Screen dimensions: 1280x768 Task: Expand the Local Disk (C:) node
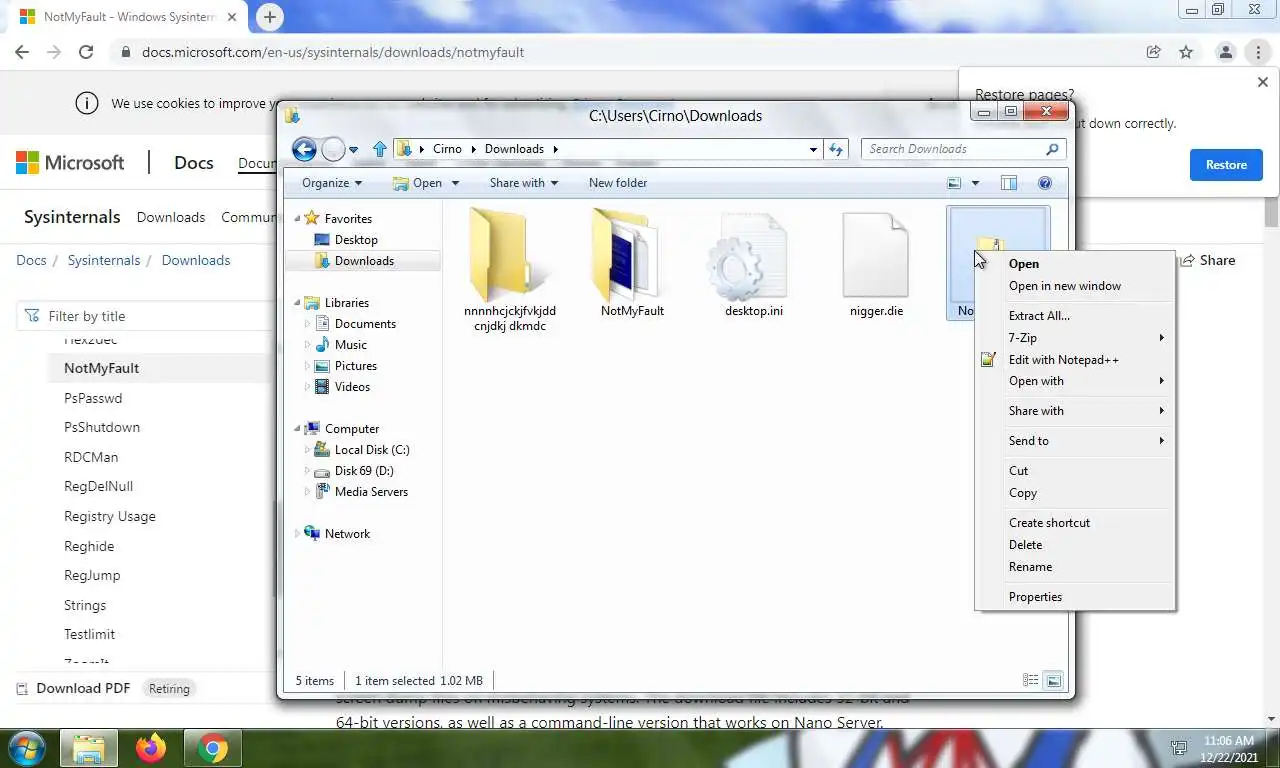click(x=307, y=450)
